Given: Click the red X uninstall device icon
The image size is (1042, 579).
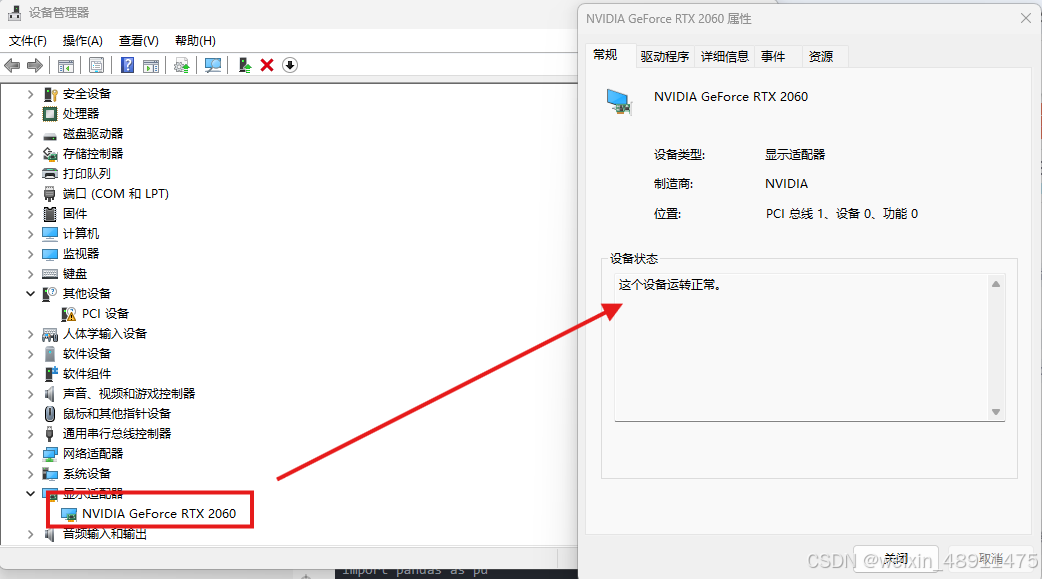Looking at the screenshot, I should coord(267,65).
